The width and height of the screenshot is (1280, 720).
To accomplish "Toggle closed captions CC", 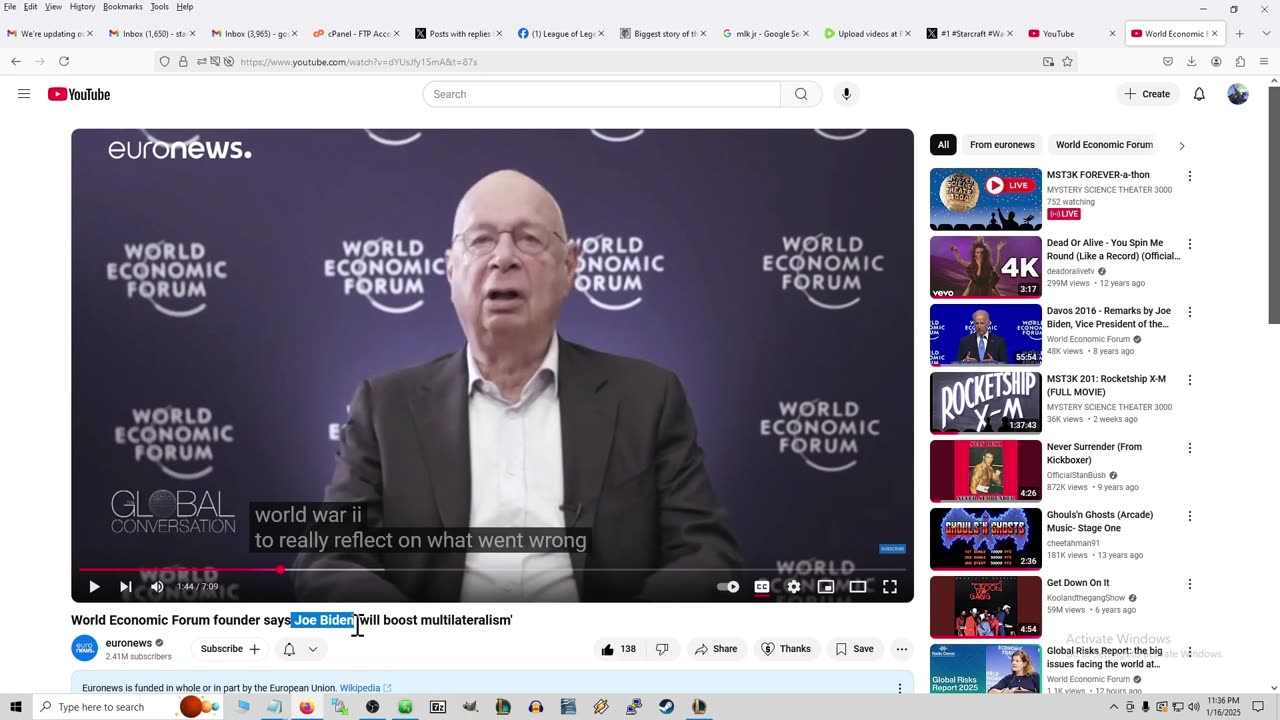I will [x=762, y=587].
